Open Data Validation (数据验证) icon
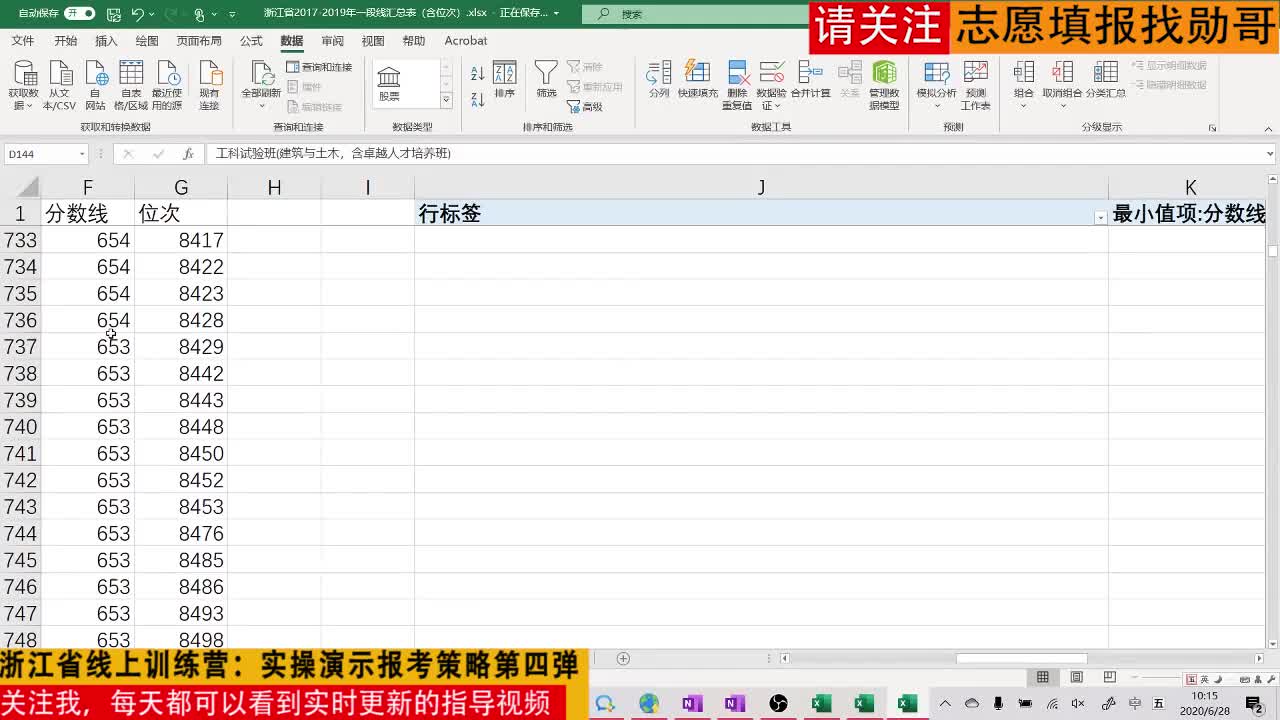 pos(771,73)
